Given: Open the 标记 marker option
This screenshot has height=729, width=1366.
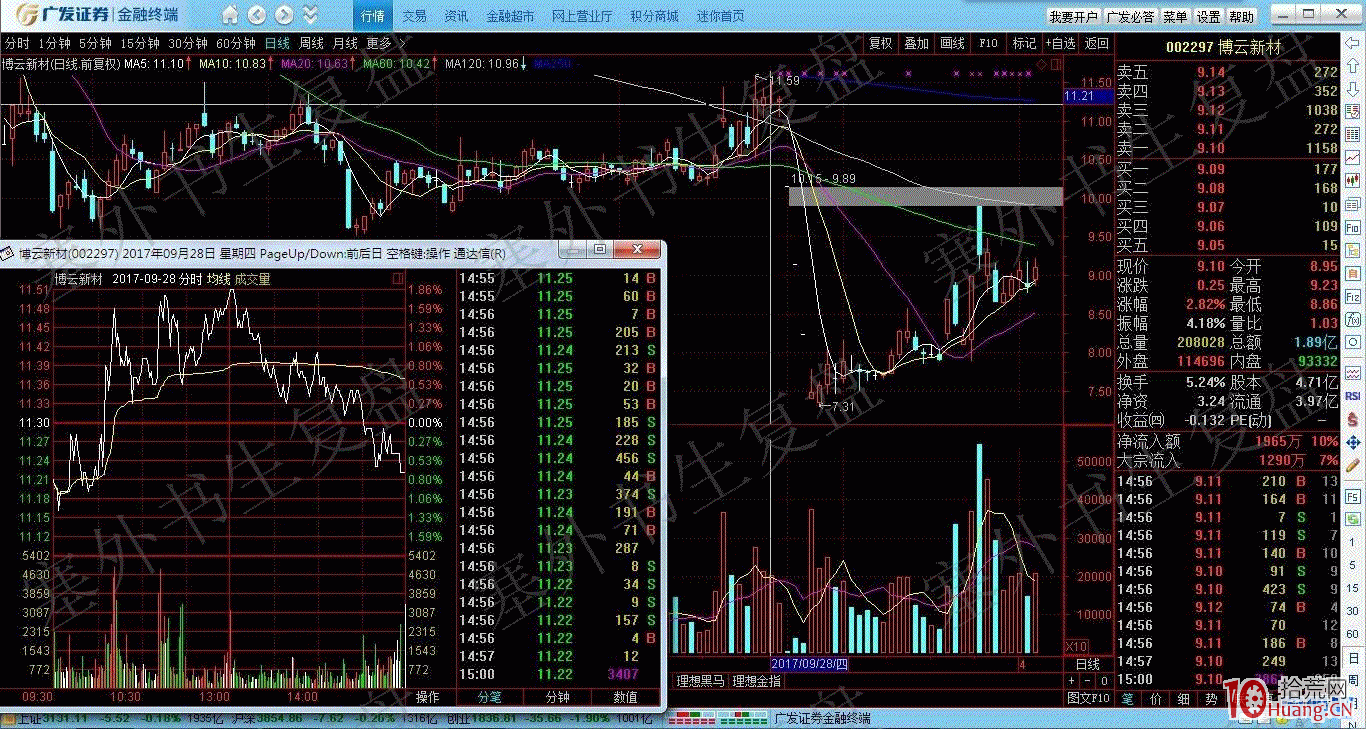Looking at the screenshot, I should coord(1024,43).
